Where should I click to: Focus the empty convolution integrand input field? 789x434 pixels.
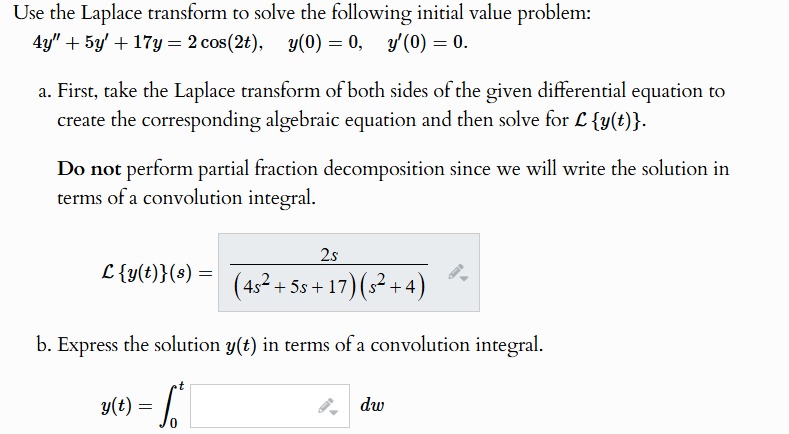coord(270,406)
